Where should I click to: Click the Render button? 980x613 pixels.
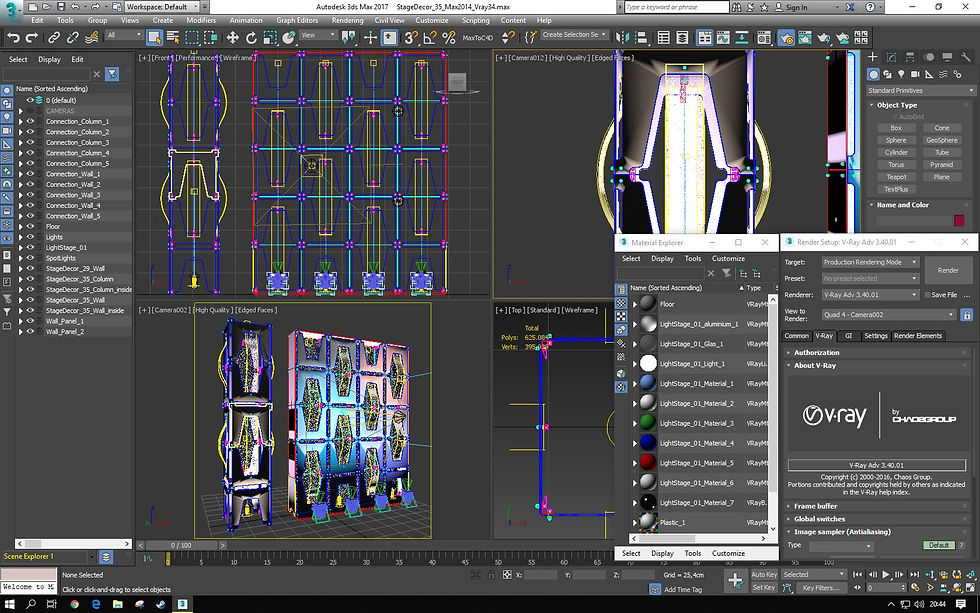[948, 270]
